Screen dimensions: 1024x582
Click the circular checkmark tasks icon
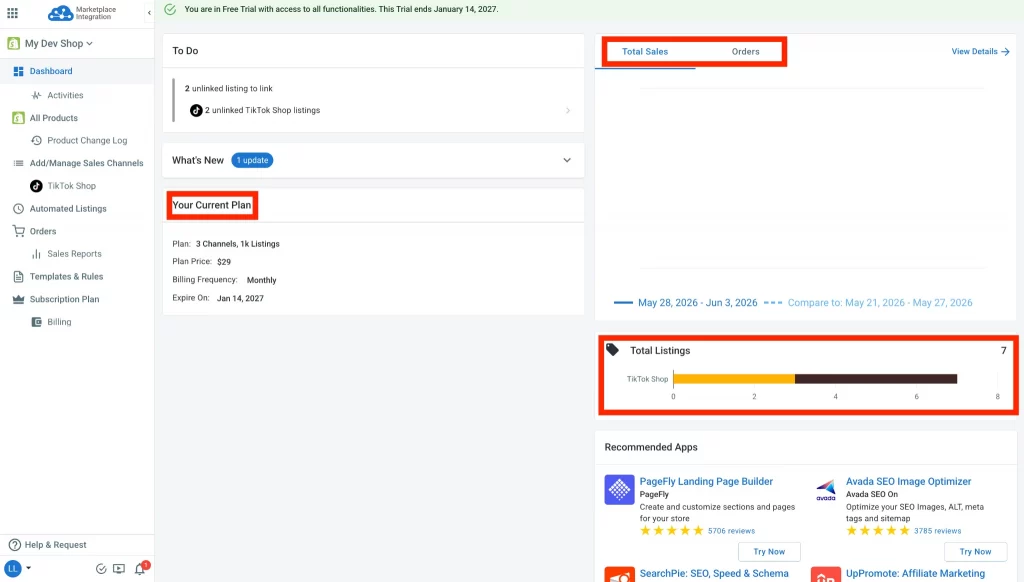point(101,569)
